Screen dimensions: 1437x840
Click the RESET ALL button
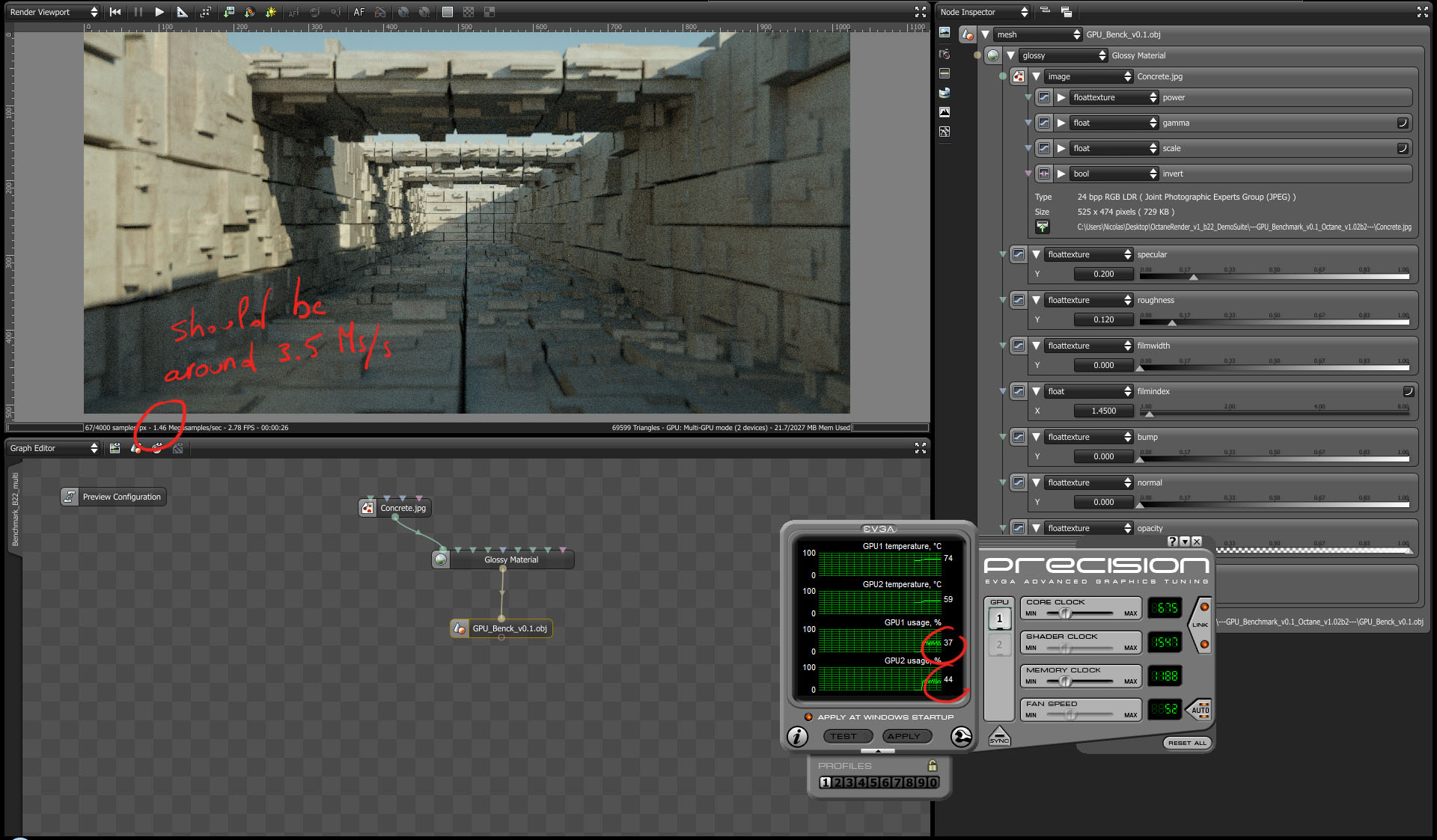[1187, 743]
